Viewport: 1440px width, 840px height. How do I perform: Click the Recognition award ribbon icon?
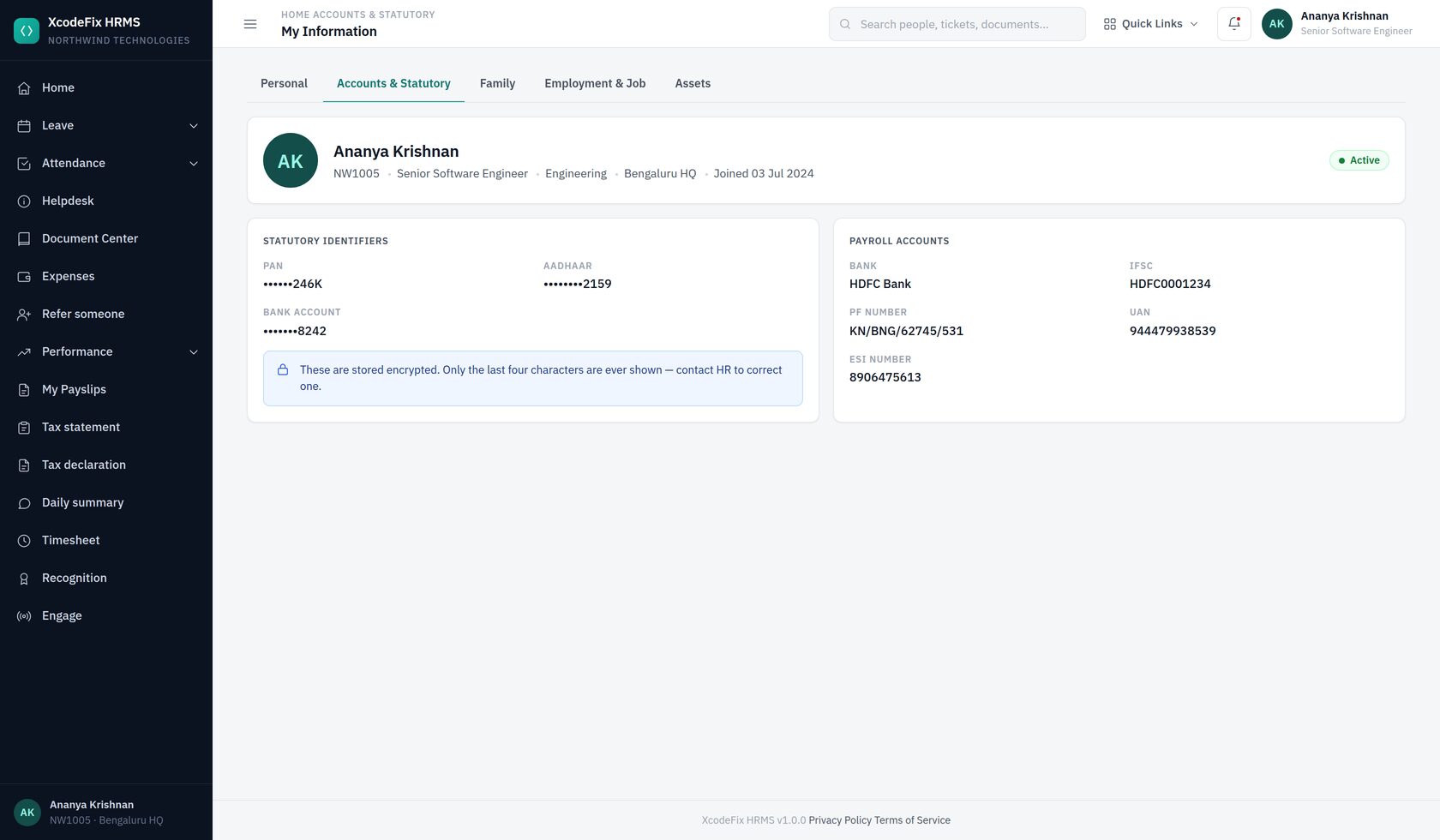click(x=24, y=579)
